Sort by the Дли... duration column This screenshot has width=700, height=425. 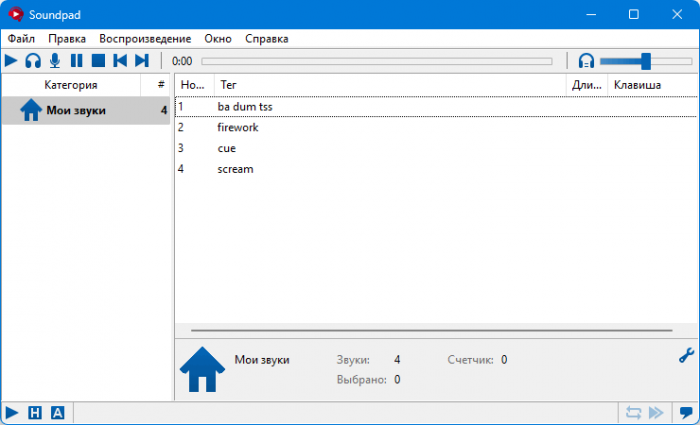(x=587, y=85)
